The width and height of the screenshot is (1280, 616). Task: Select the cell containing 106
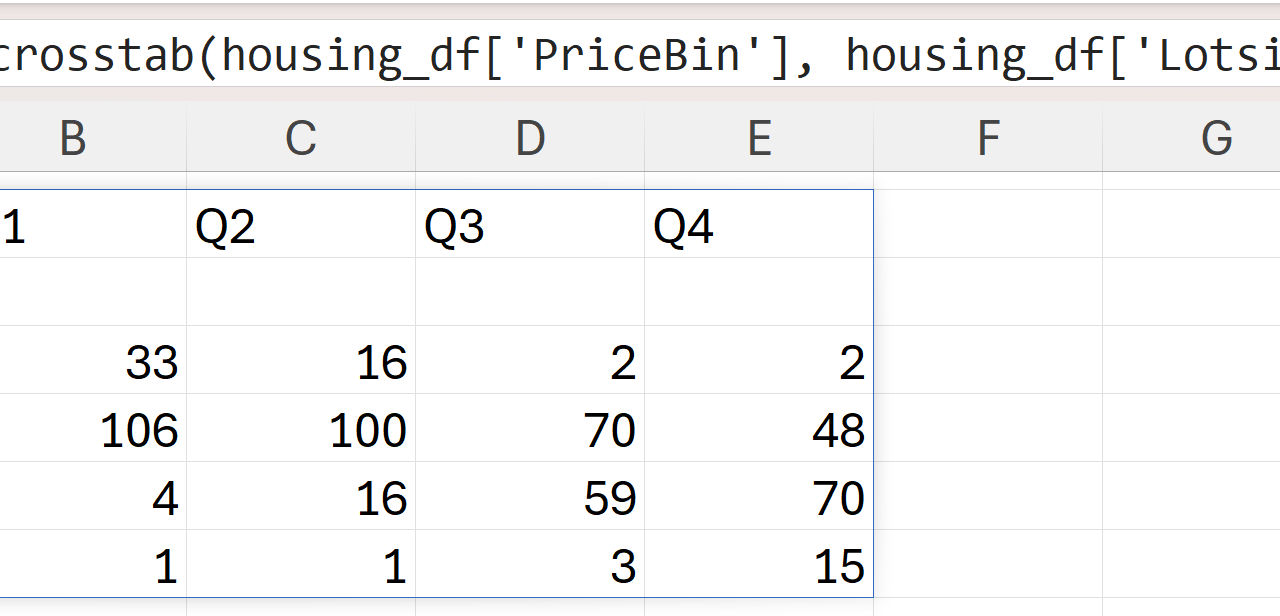tap(93, 430)
